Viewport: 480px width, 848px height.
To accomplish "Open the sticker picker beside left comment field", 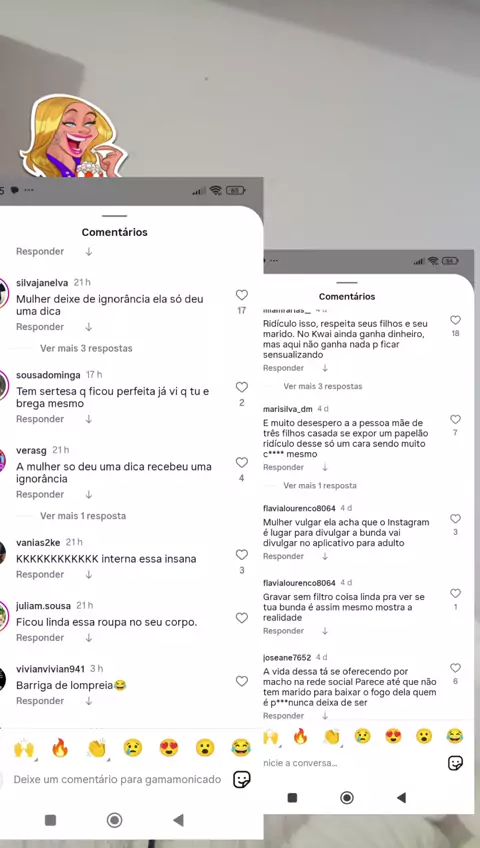I will click(x=242, y=779).
